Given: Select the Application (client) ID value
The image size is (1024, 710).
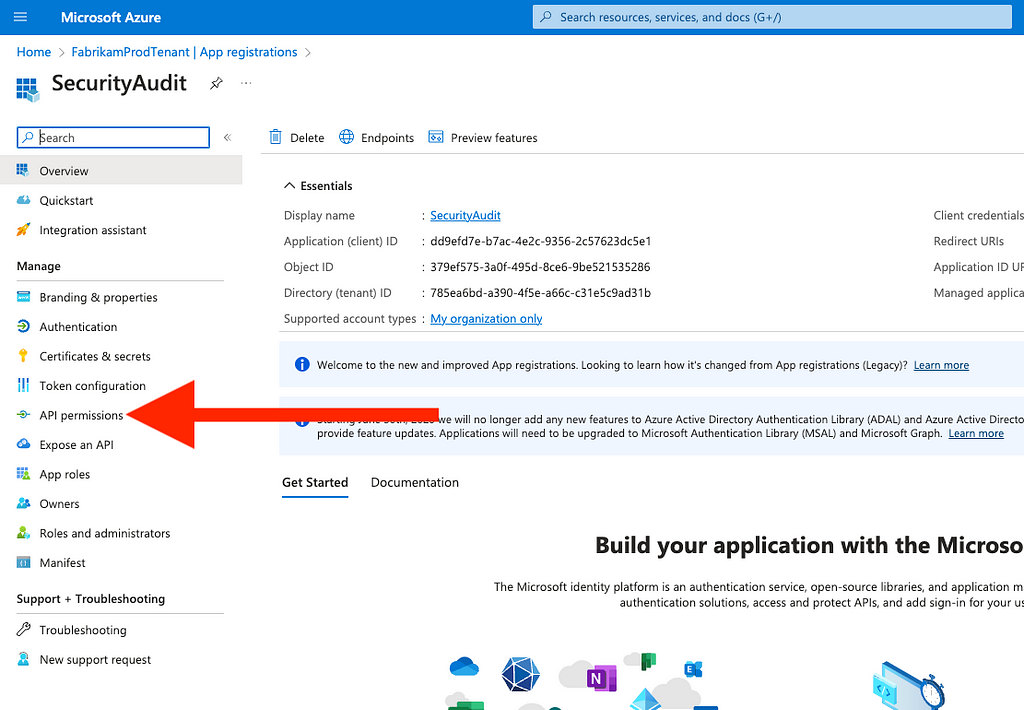Looking at the screenshot, I should click(540, 241).
